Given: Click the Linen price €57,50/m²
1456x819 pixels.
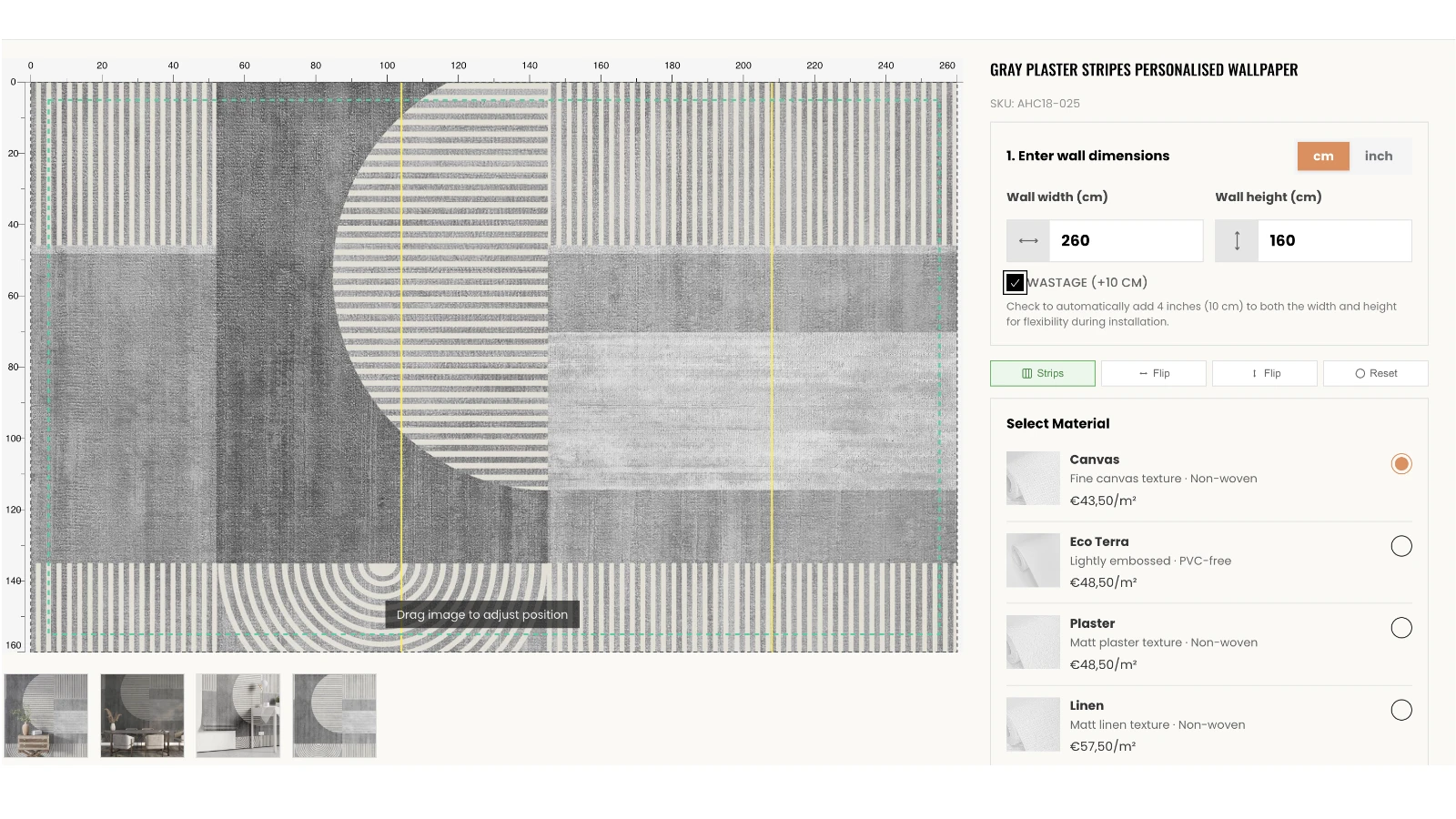Looking at the screenshot, I should coord(1103,747).
